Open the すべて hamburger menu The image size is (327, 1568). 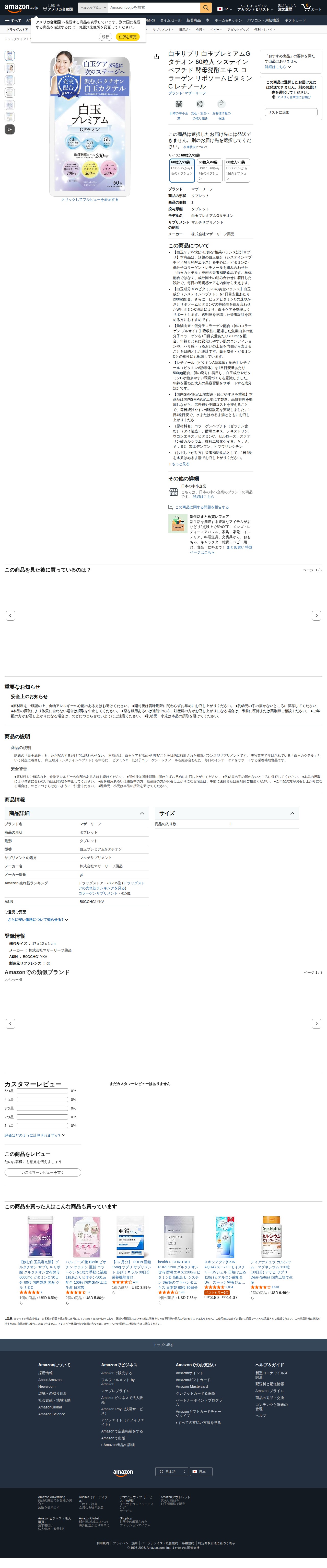coord(13,20)
